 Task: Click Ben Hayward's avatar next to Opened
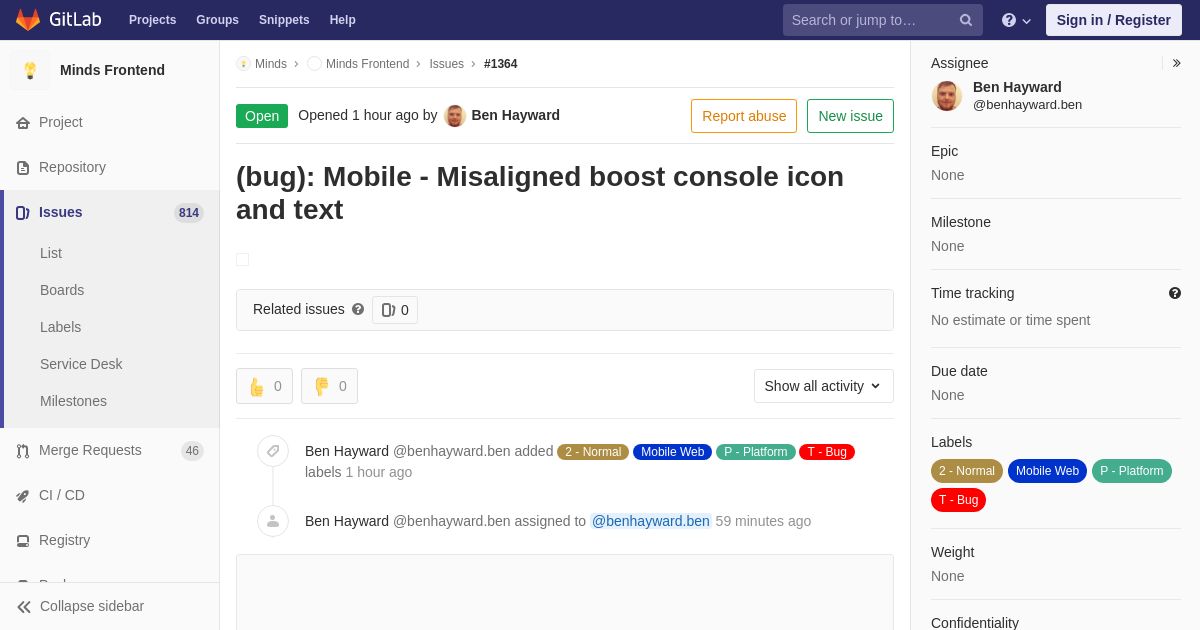coord(455,116)
